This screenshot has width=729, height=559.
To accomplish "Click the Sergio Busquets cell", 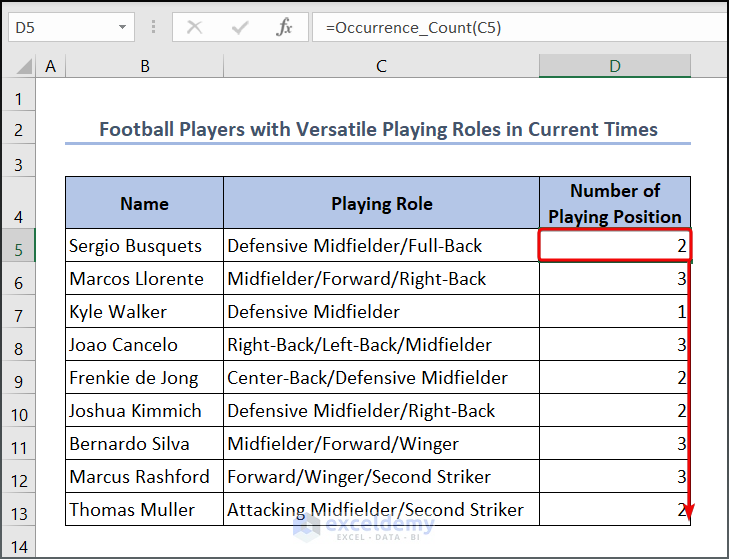I will [x=145, y=246].
